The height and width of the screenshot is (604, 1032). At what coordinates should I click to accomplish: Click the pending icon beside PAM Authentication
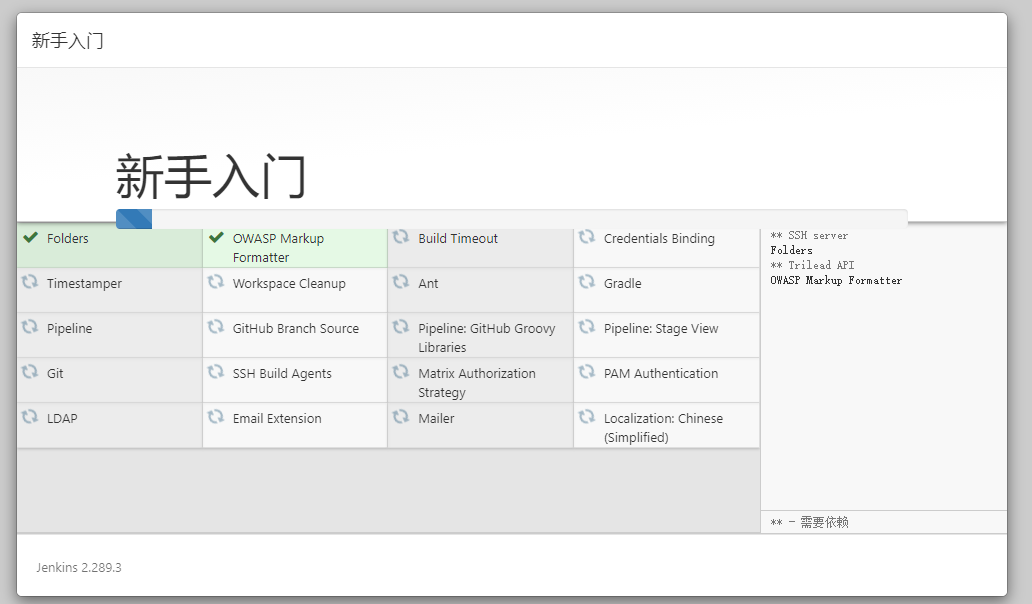586,372
